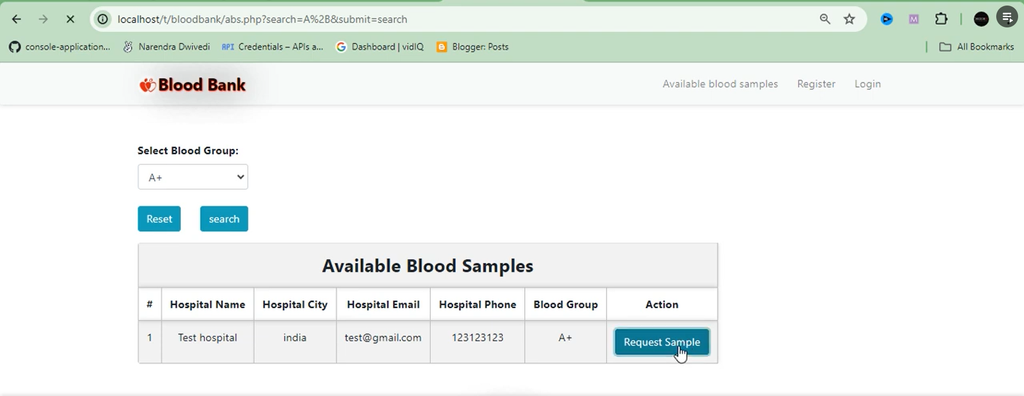Open the zoom magnifier icon in address bar
This screenshot has width=1024, height=396.
pyautogui.click(x=825, y=19)
